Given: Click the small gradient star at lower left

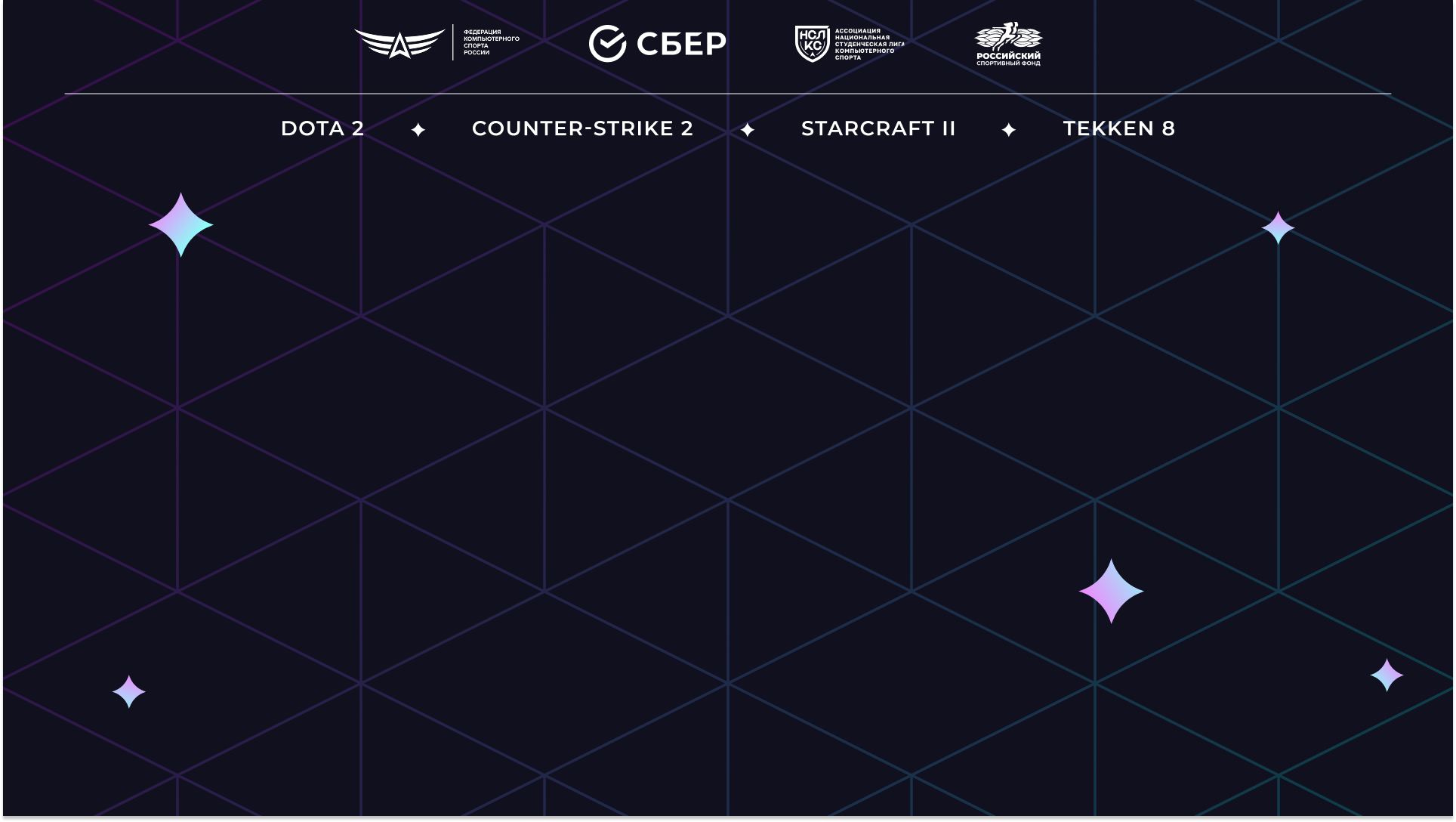Looking at the screenshot, I should coord(129,691).
